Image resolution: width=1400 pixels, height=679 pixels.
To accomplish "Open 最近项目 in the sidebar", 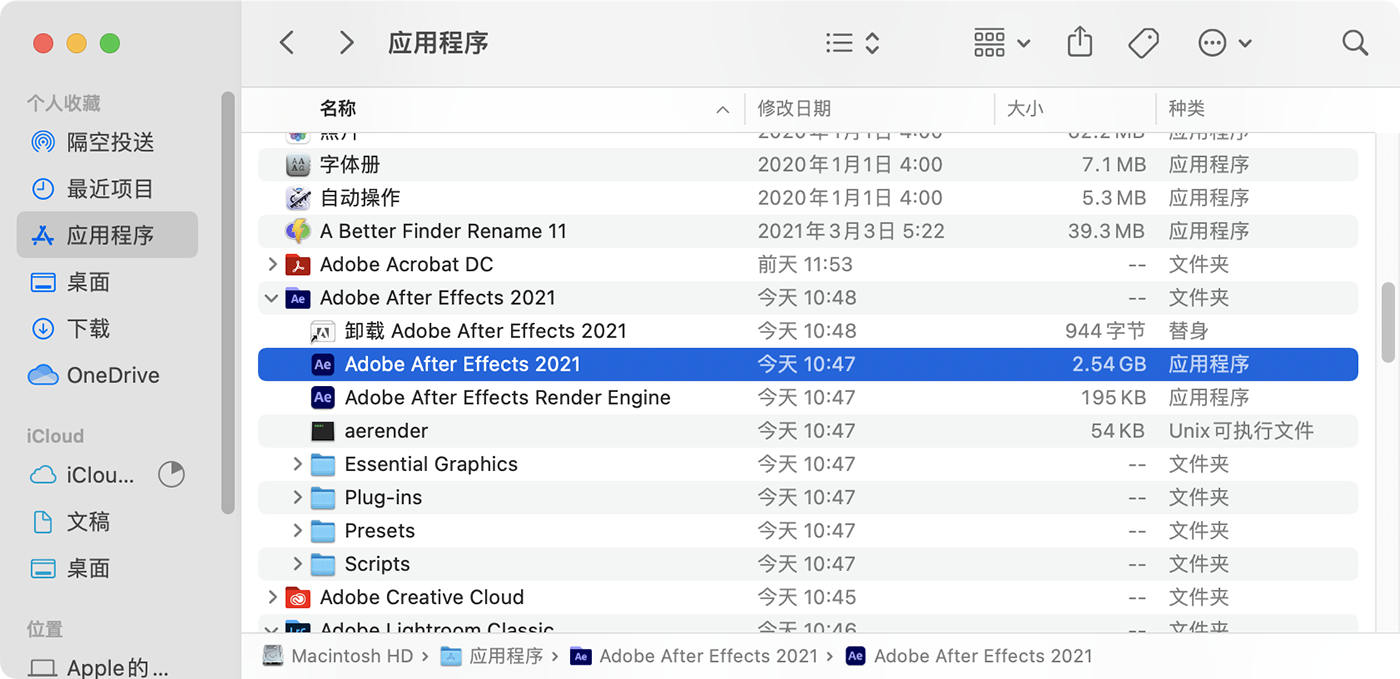I will coord(107,188).
